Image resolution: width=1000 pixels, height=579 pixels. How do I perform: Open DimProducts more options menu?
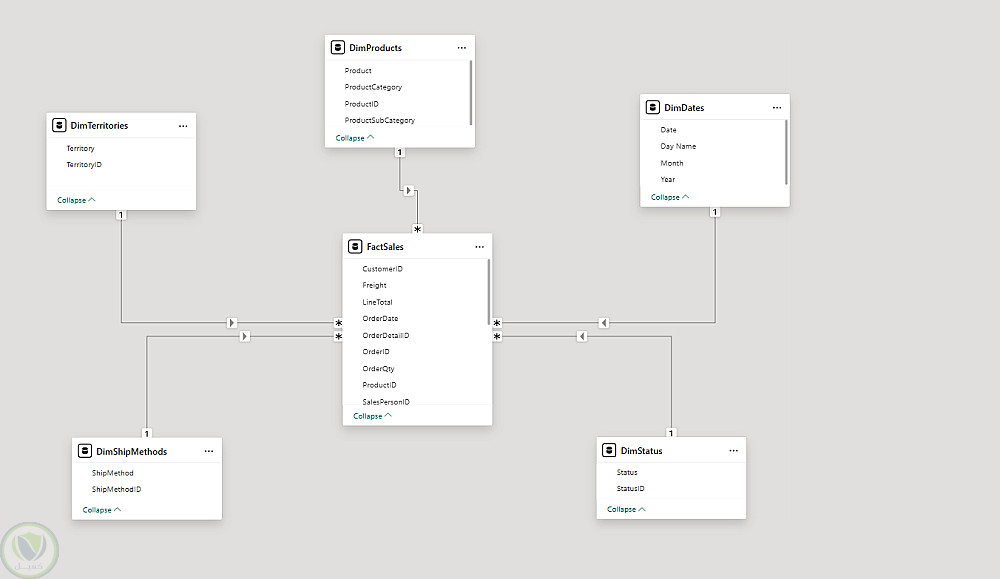(461, 47)
